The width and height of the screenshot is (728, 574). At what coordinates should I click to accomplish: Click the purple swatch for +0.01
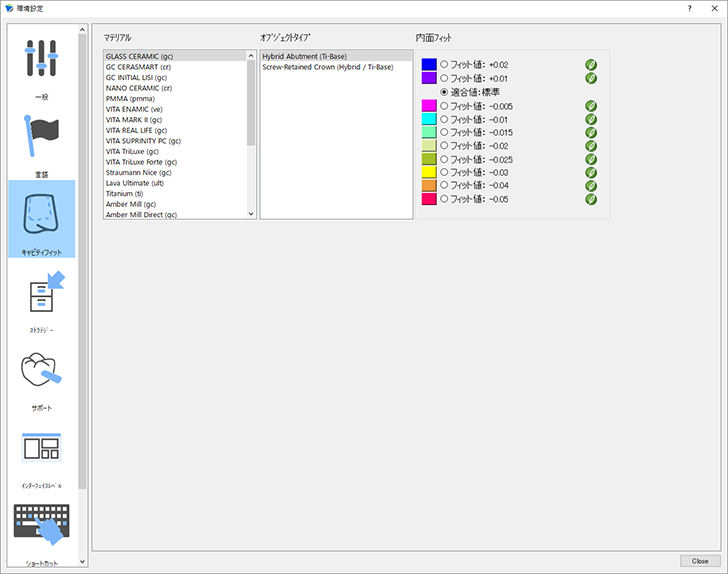[x=429, y=78]
